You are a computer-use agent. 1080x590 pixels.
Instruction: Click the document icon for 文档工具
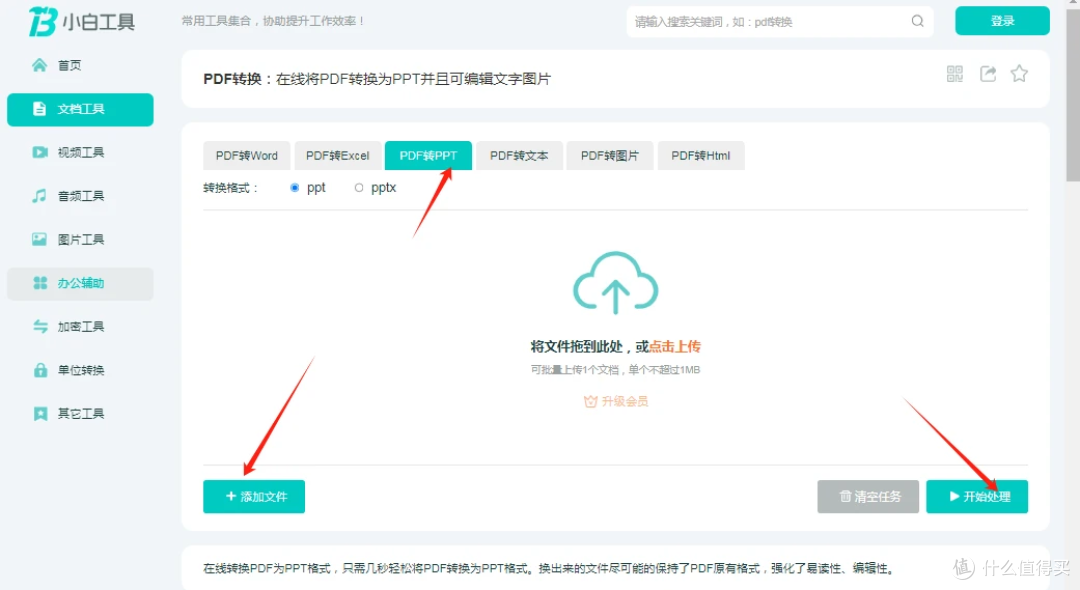click(x=39, y=109)
